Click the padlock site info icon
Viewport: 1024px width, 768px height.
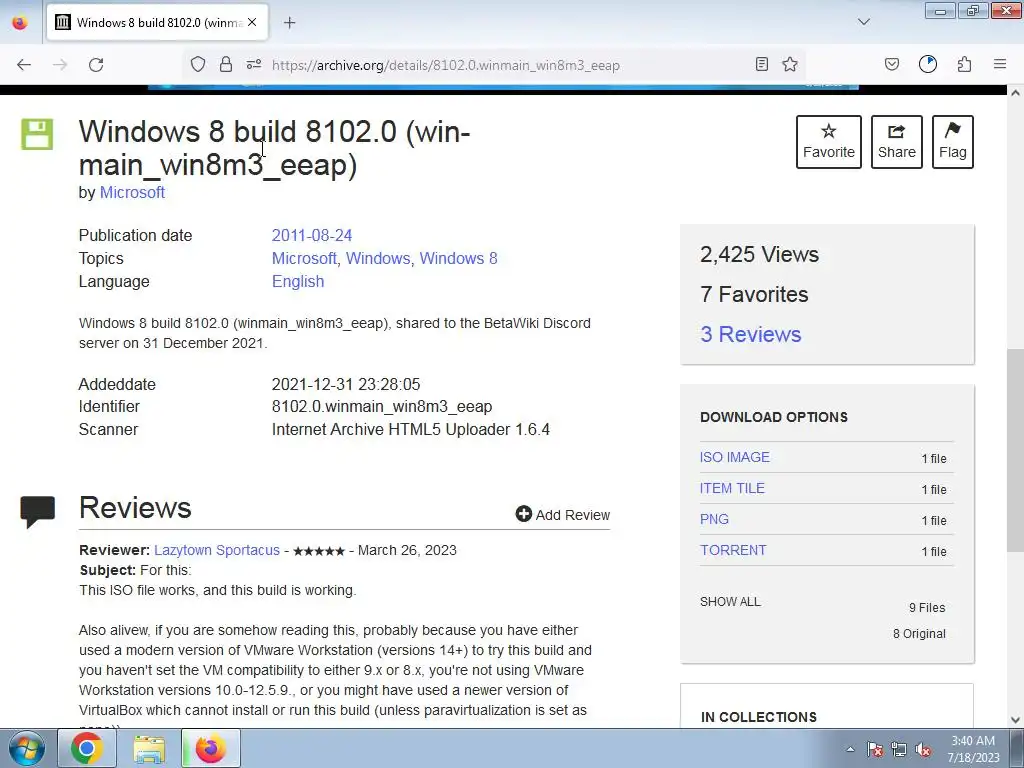coord(226,64)
